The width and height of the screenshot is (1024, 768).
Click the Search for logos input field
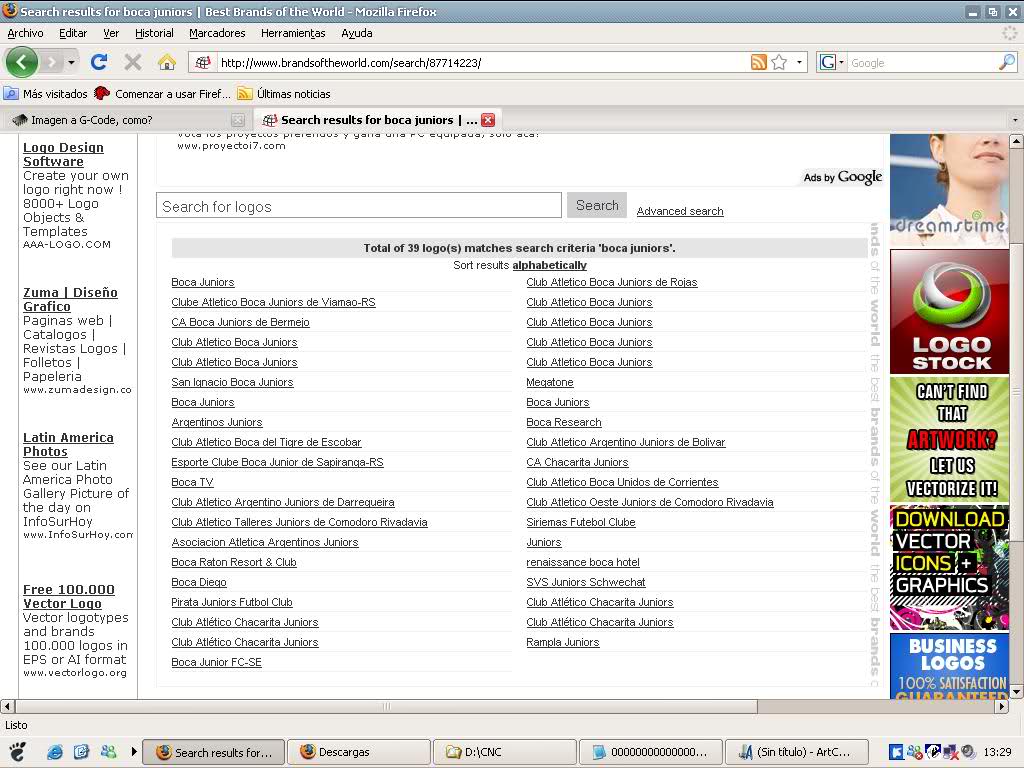pos(359,206)
